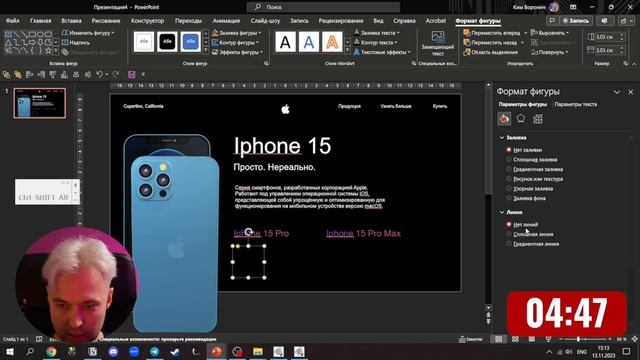640x360 pixels.
Task: Click the Apple logo on the slide
Action: tap(285, 109)
